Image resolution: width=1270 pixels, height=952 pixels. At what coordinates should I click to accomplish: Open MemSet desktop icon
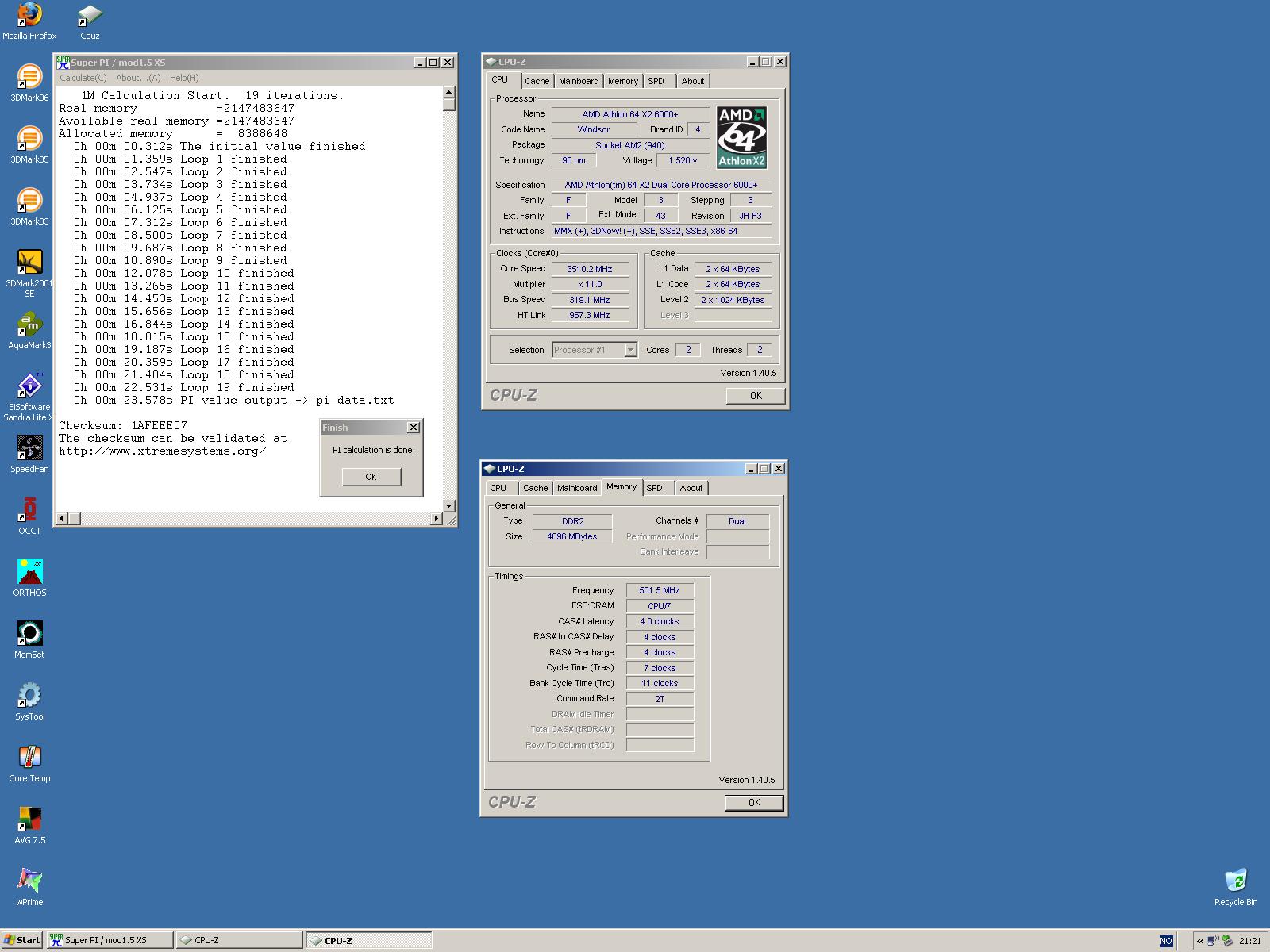29,640
